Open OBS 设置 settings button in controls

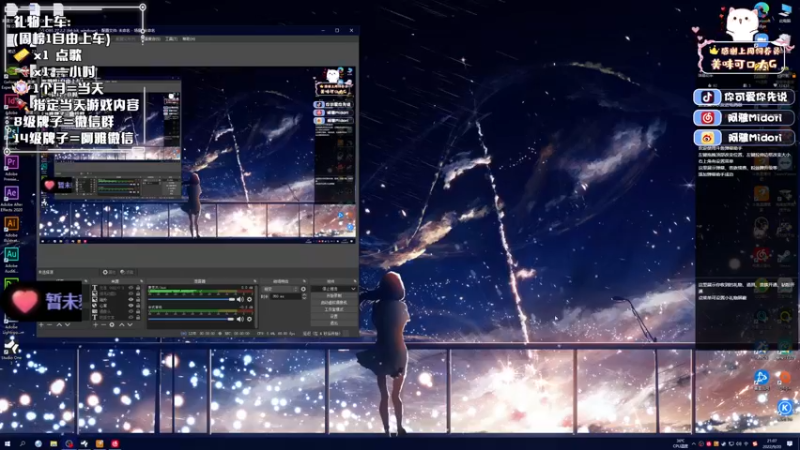334,316
